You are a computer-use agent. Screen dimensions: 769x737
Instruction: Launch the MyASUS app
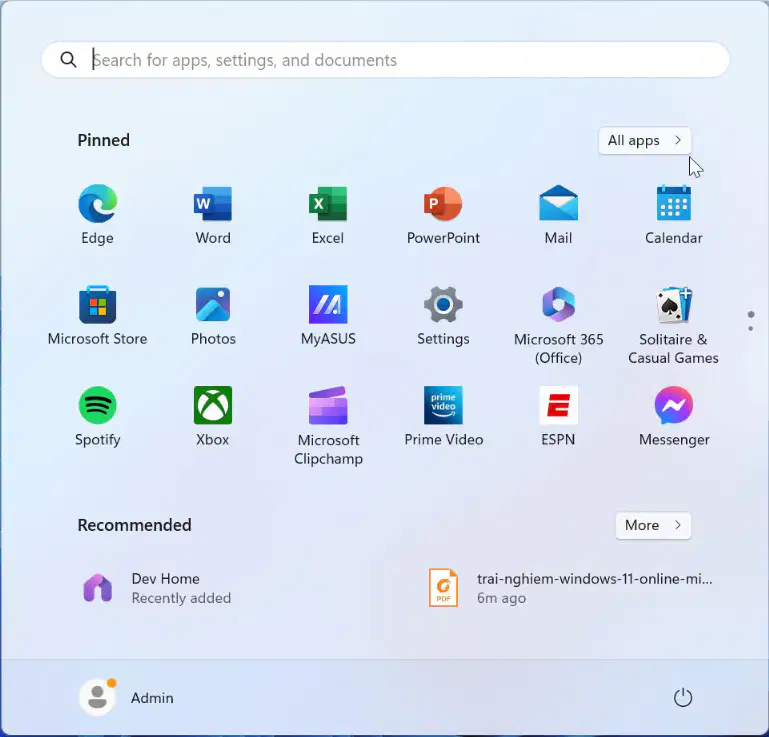point(328,316)
